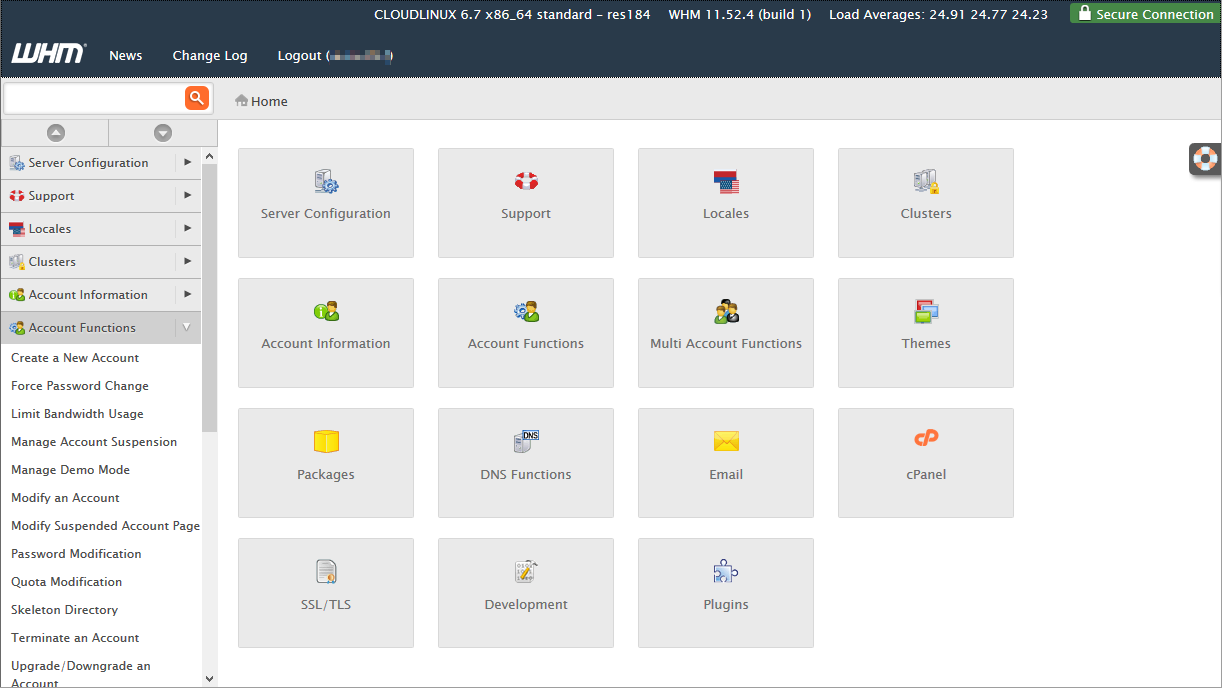Open the Change Log menu item
1222x688 pixels.
tap(210, 55)
